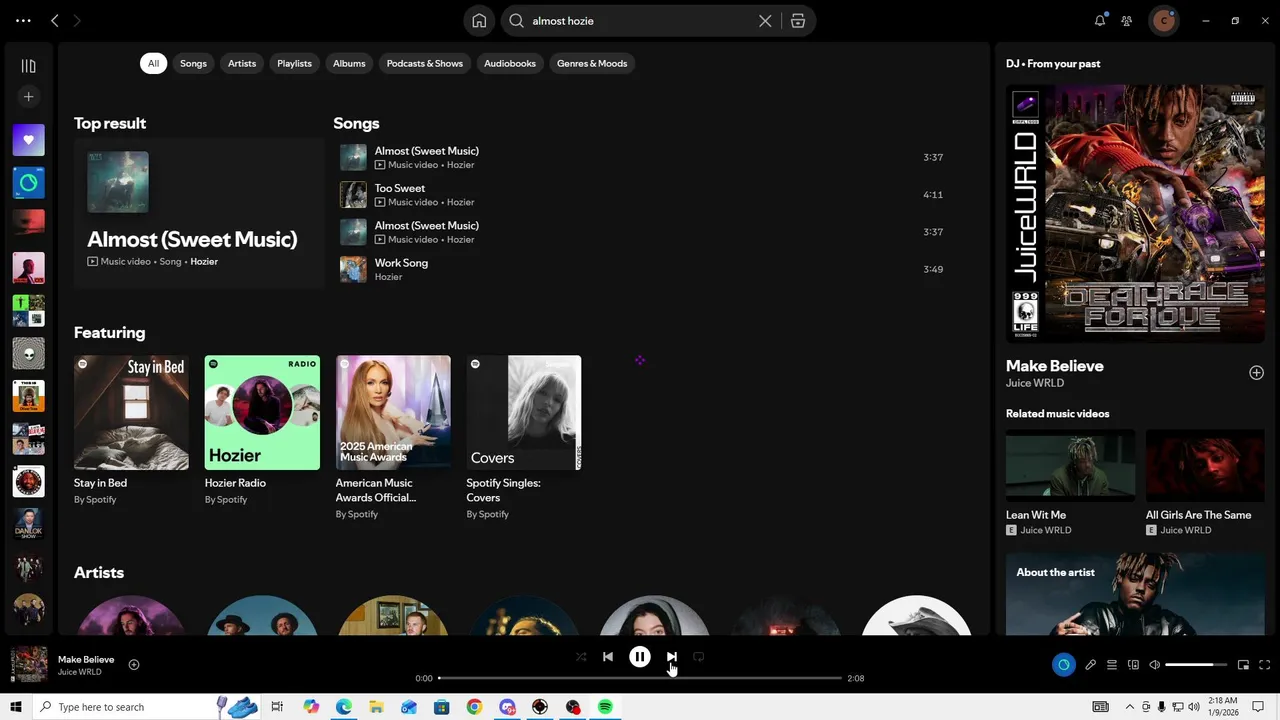Image resolution: width=1280 pixels, height=720 pixels.
Task: Open Liked Songs in sidebar
Action: click(28, 140)
